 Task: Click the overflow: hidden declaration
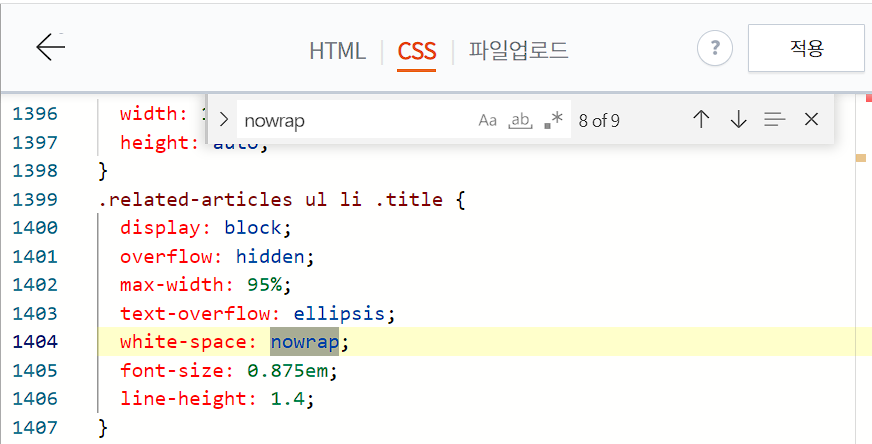click(217, 256)
